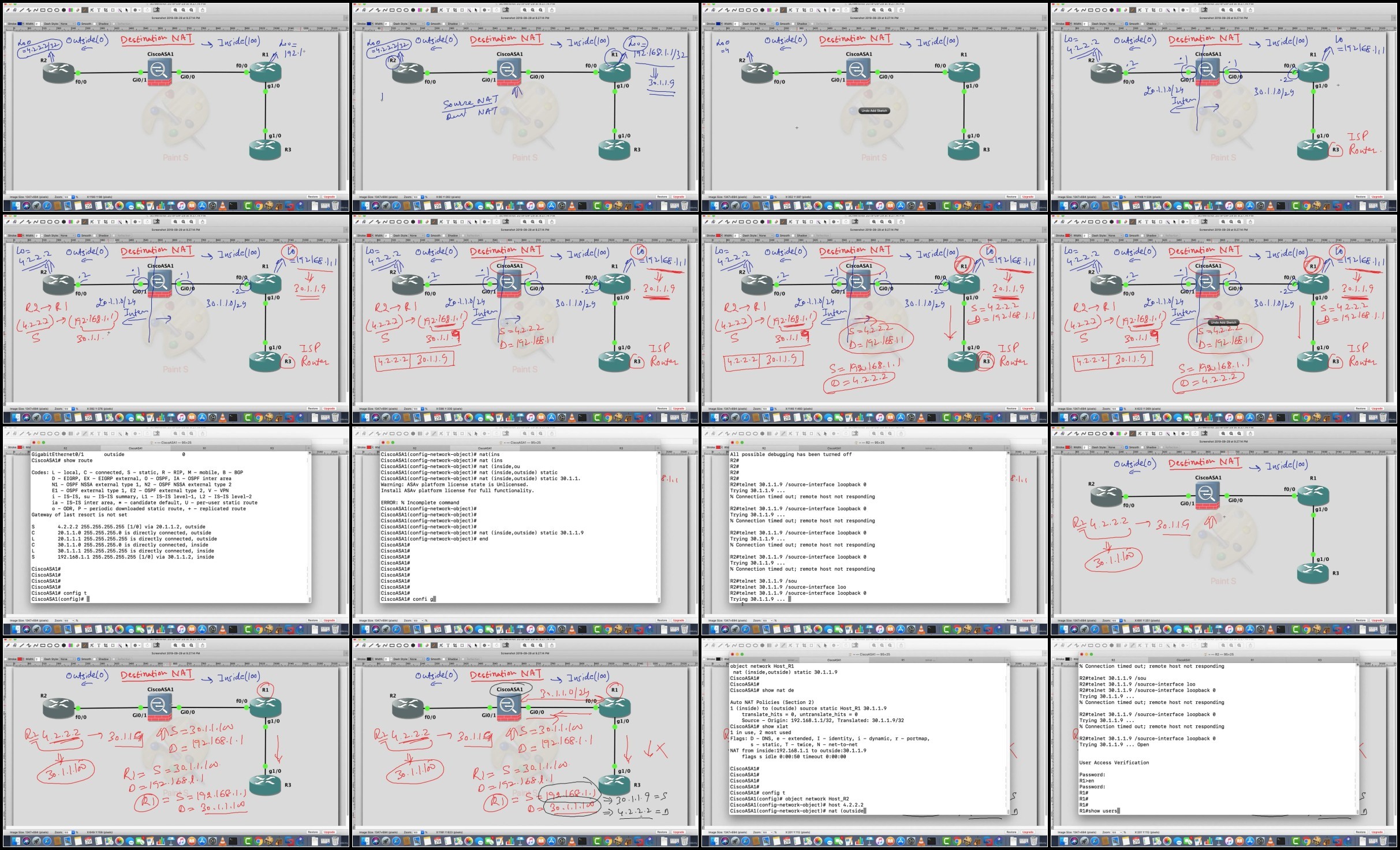This screenshot has width=1400, height=850.
Task: Click the Restore button in top-left frame
Action: pyautogui.click(x=312, y=197)
